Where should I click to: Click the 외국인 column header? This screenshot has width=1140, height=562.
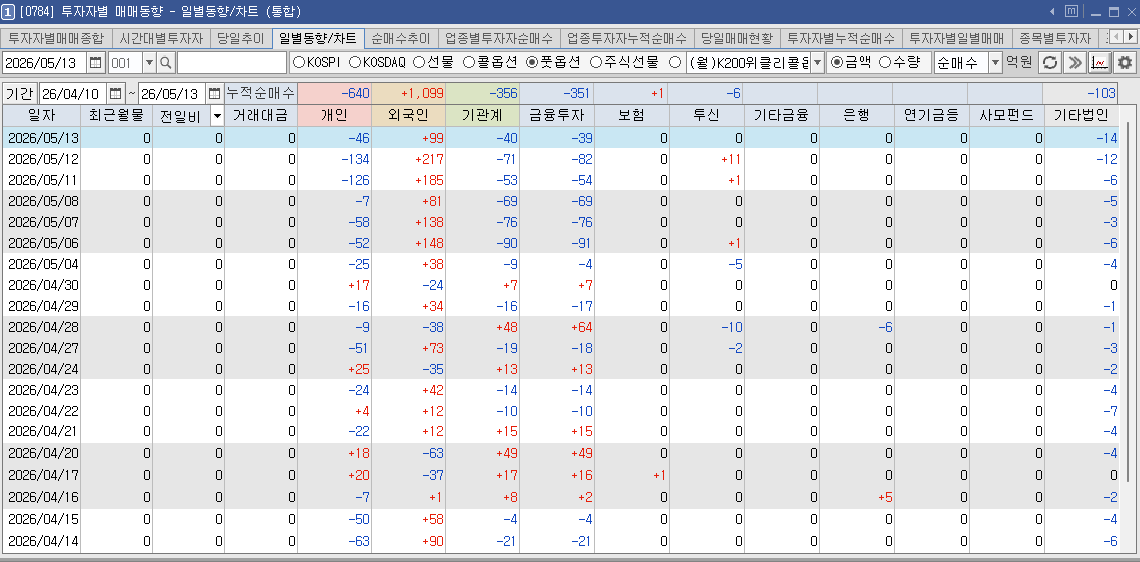[x=409, y=116]
